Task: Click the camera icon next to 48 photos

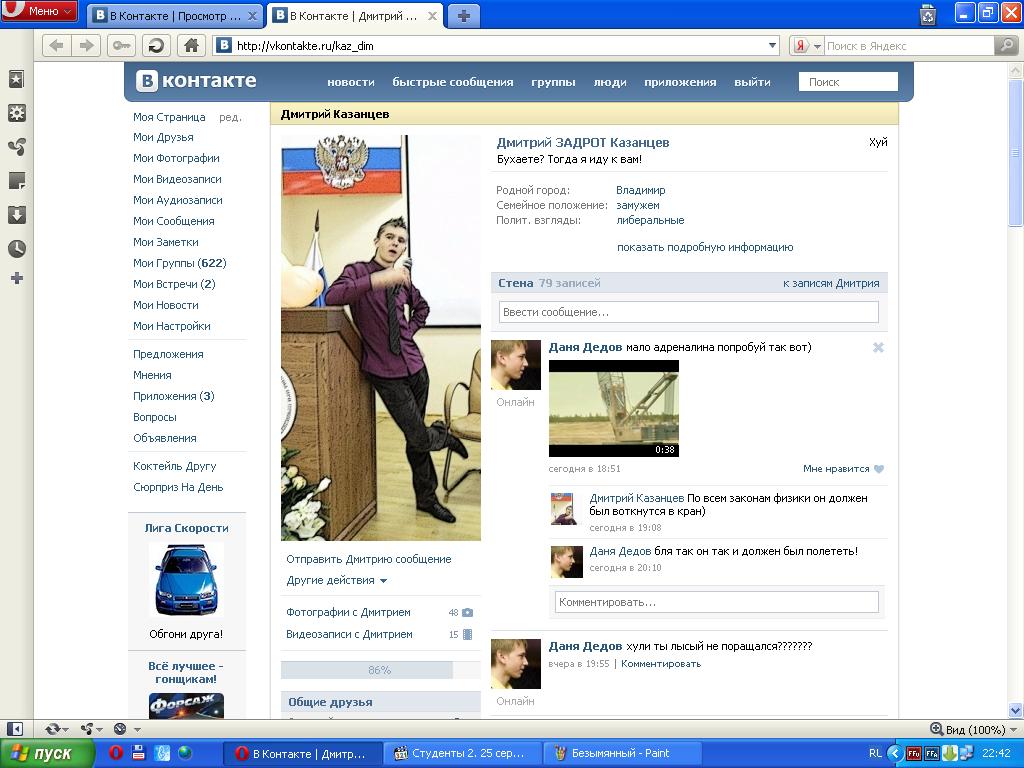Action: tap(468, 613)
